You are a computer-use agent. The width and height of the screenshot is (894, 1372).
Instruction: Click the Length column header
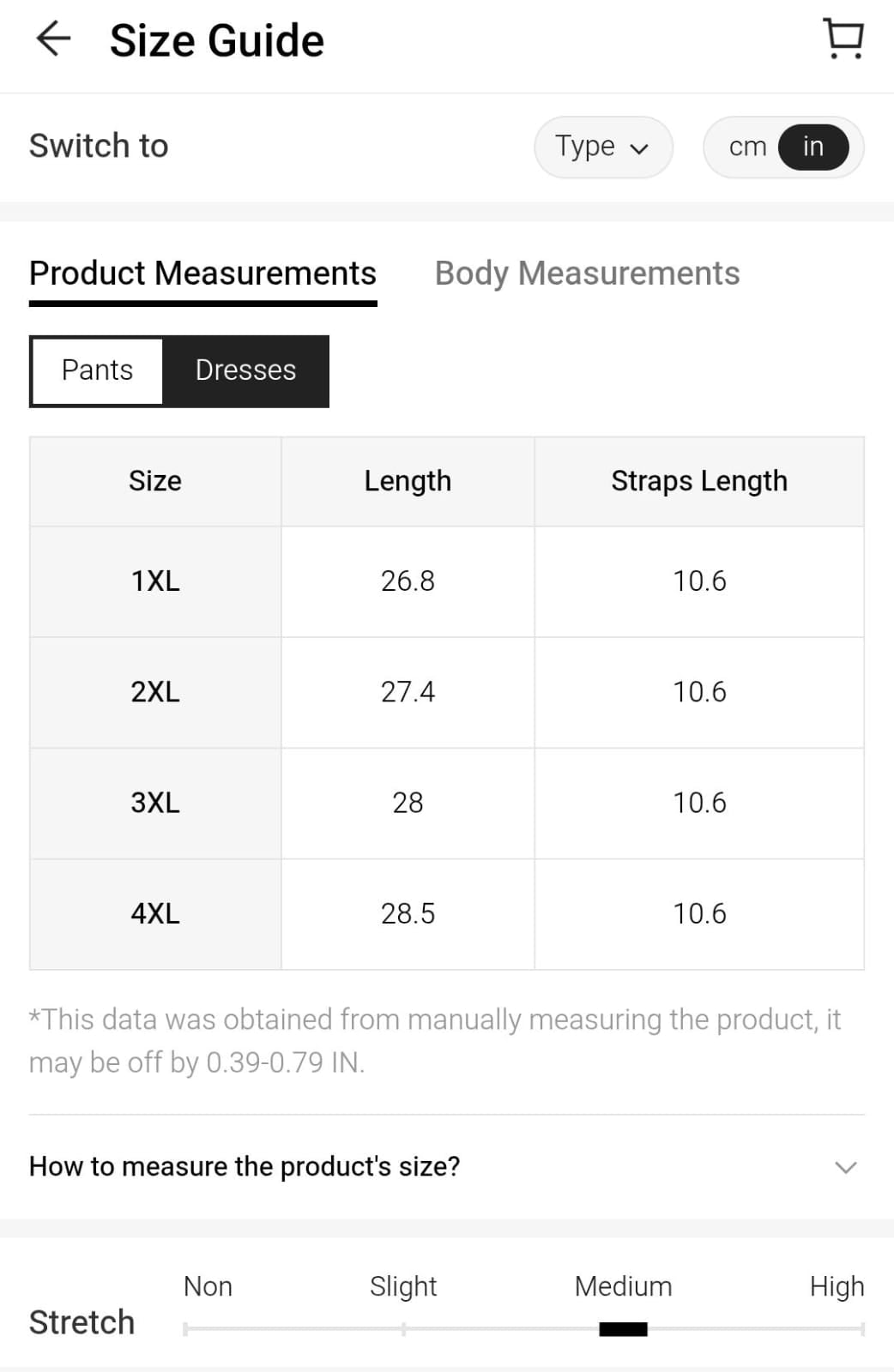click(408, 481)
